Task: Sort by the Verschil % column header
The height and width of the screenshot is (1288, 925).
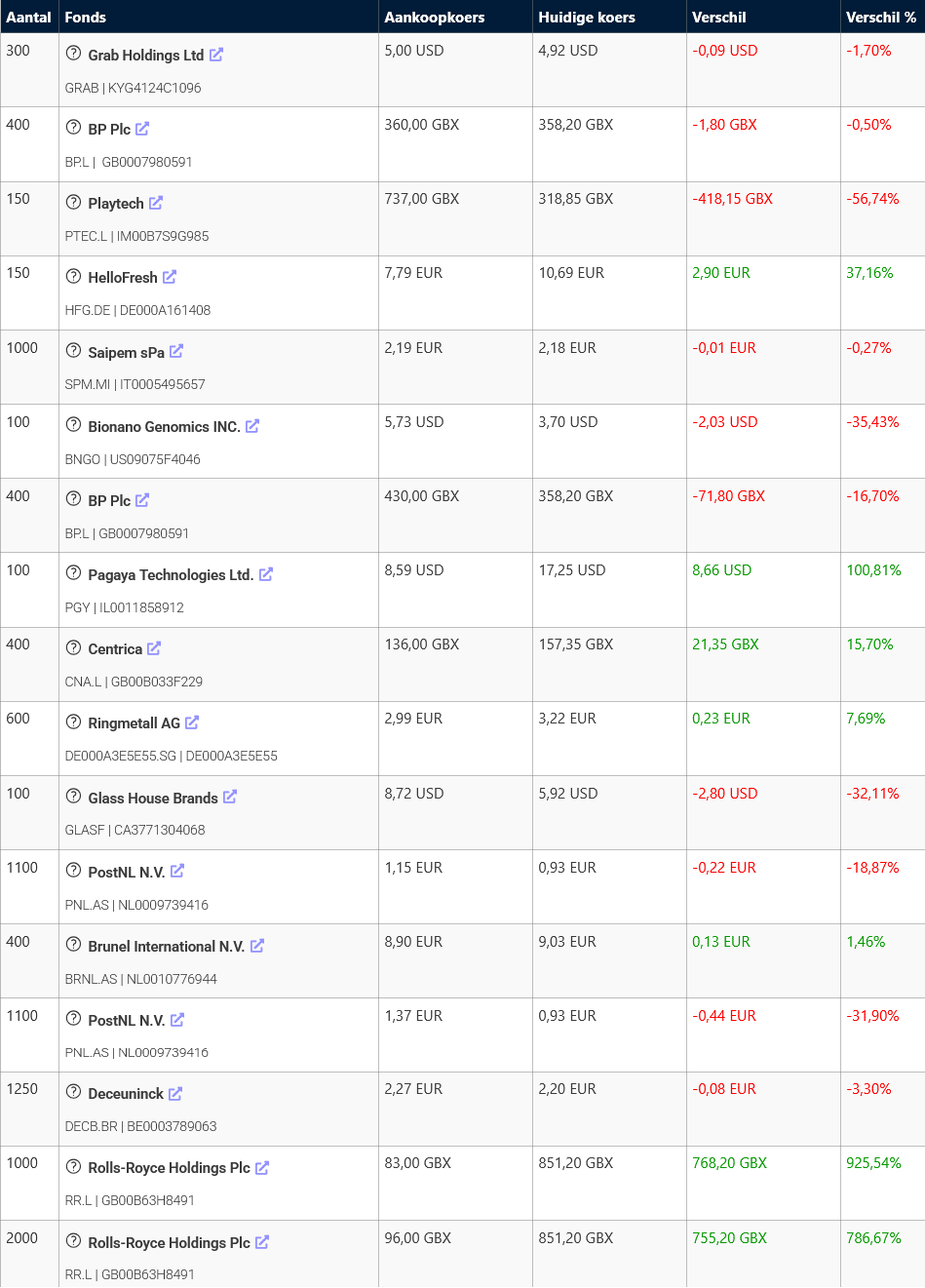Action: pos(880,17)
